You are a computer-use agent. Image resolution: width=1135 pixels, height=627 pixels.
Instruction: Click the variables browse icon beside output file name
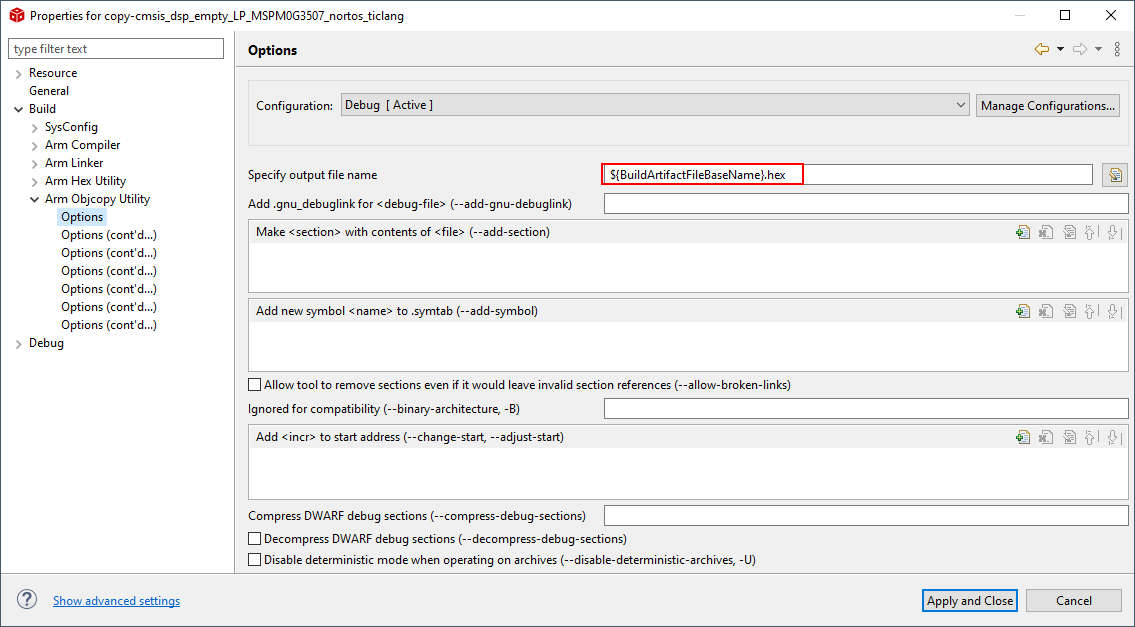tap(1114, 175)
